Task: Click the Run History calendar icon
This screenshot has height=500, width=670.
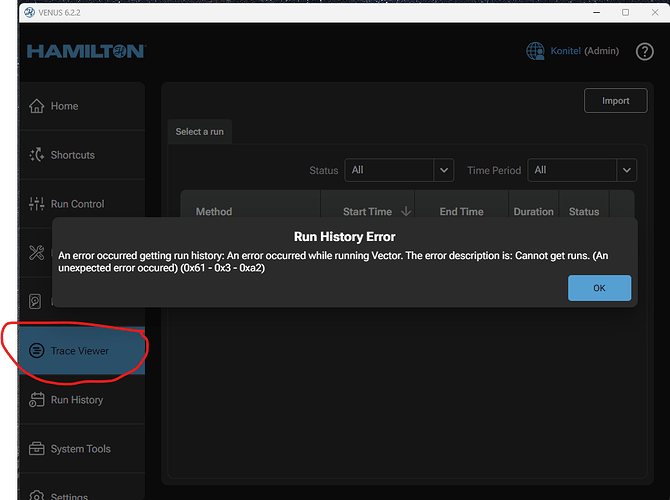Action: 36,400
